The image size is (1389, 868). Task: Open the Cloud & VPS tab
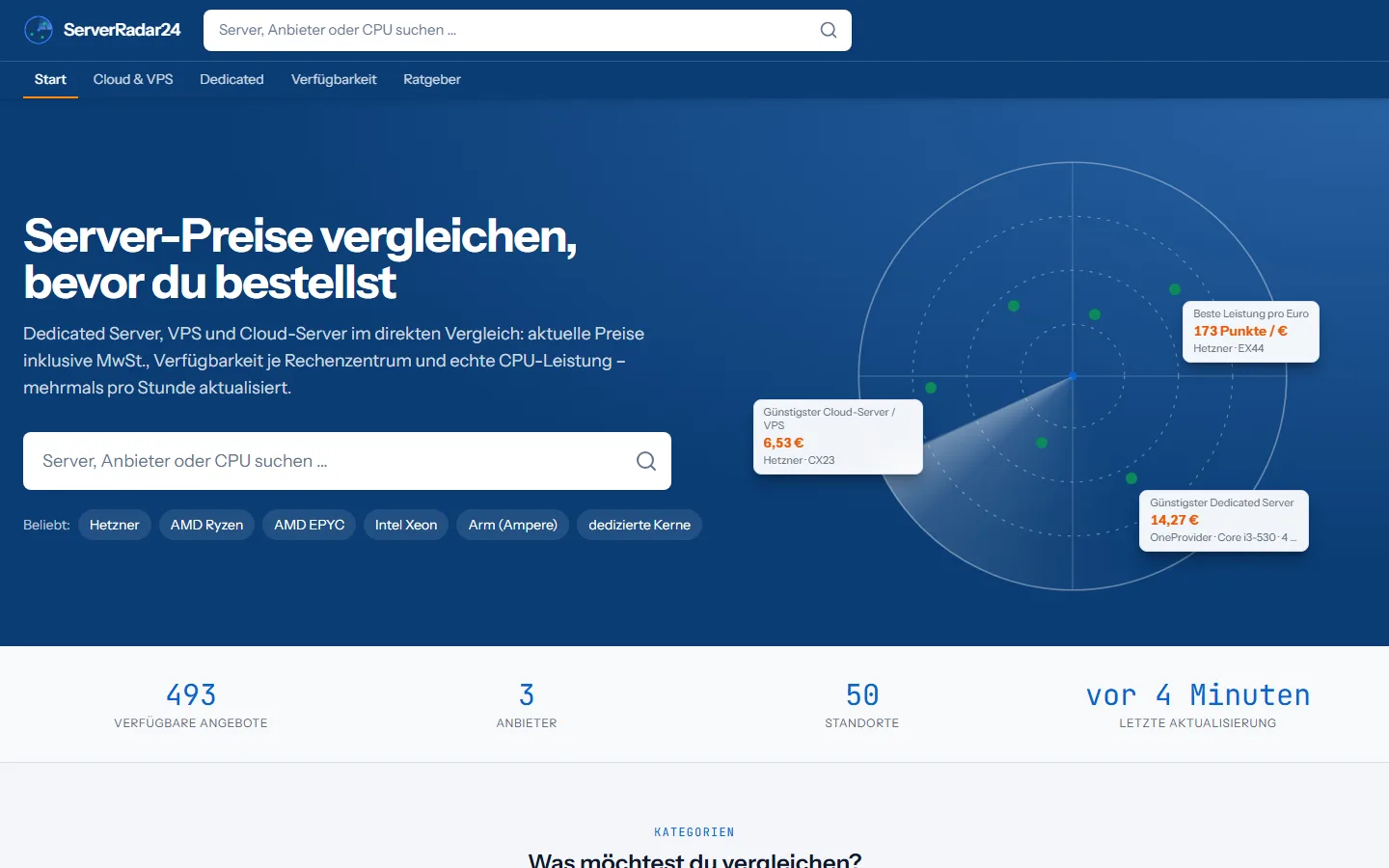point(133,79)
